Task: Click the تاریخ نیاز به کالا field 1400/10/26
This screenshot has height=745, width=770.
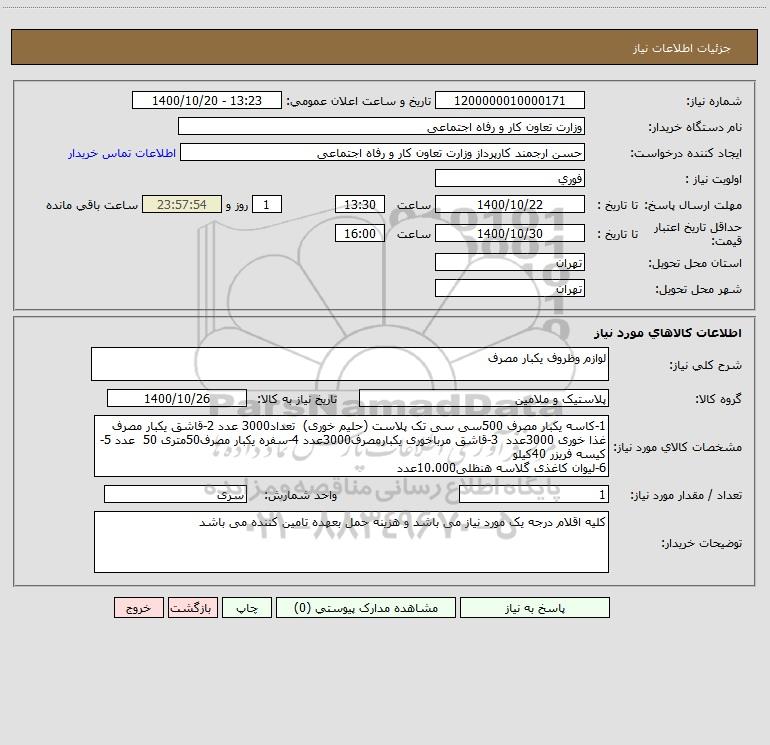Action: [177, 398]
